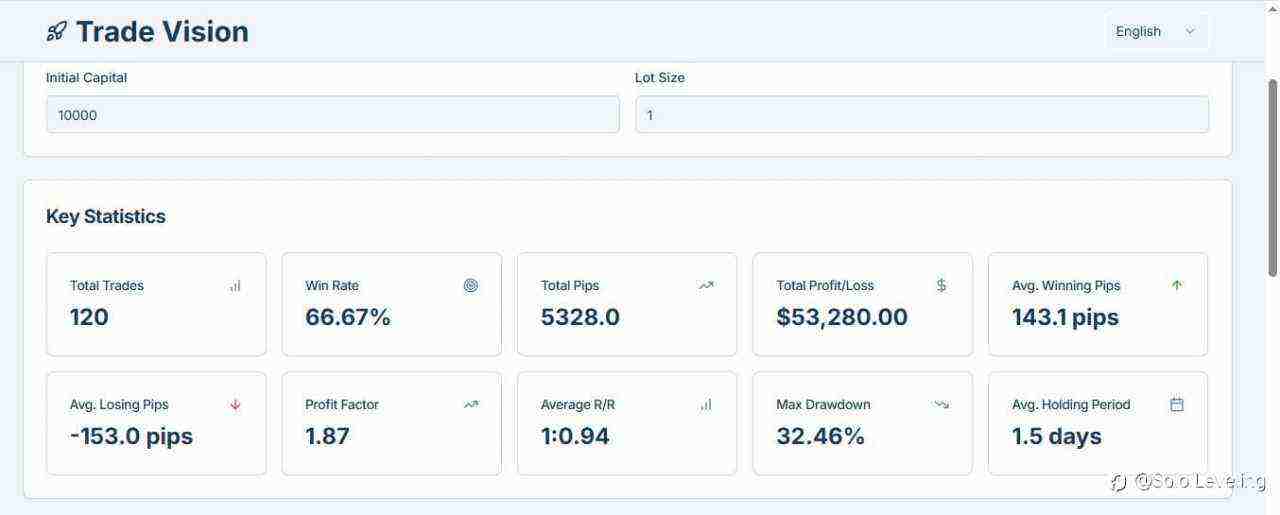Click the Trade Vision title

[162, 32]
